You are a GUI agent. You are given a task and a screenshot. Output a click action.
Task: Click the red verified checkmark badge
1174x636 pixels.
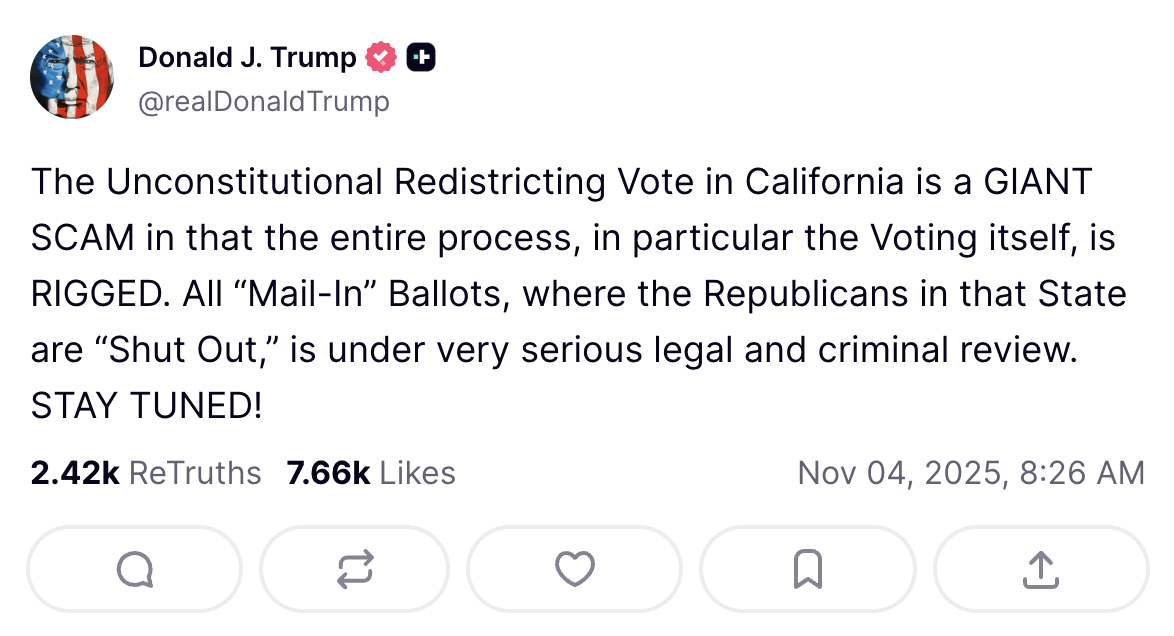[x=382, y=58]
